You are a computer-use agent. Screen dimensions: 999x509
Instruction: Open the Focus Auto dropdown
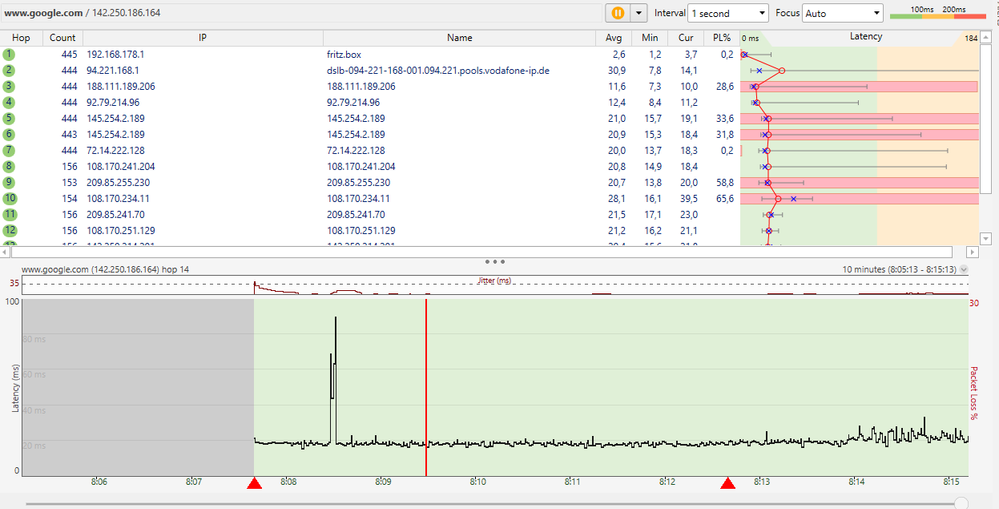(842, 13)
